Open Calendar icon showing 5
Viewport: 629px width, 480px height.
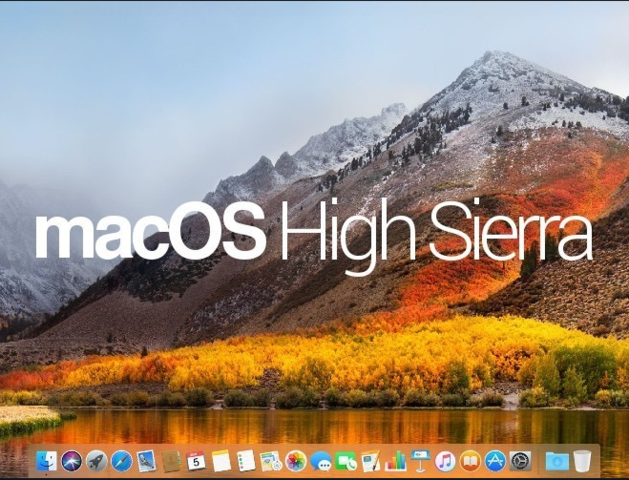pyautogui.click(x=196, y=461)
